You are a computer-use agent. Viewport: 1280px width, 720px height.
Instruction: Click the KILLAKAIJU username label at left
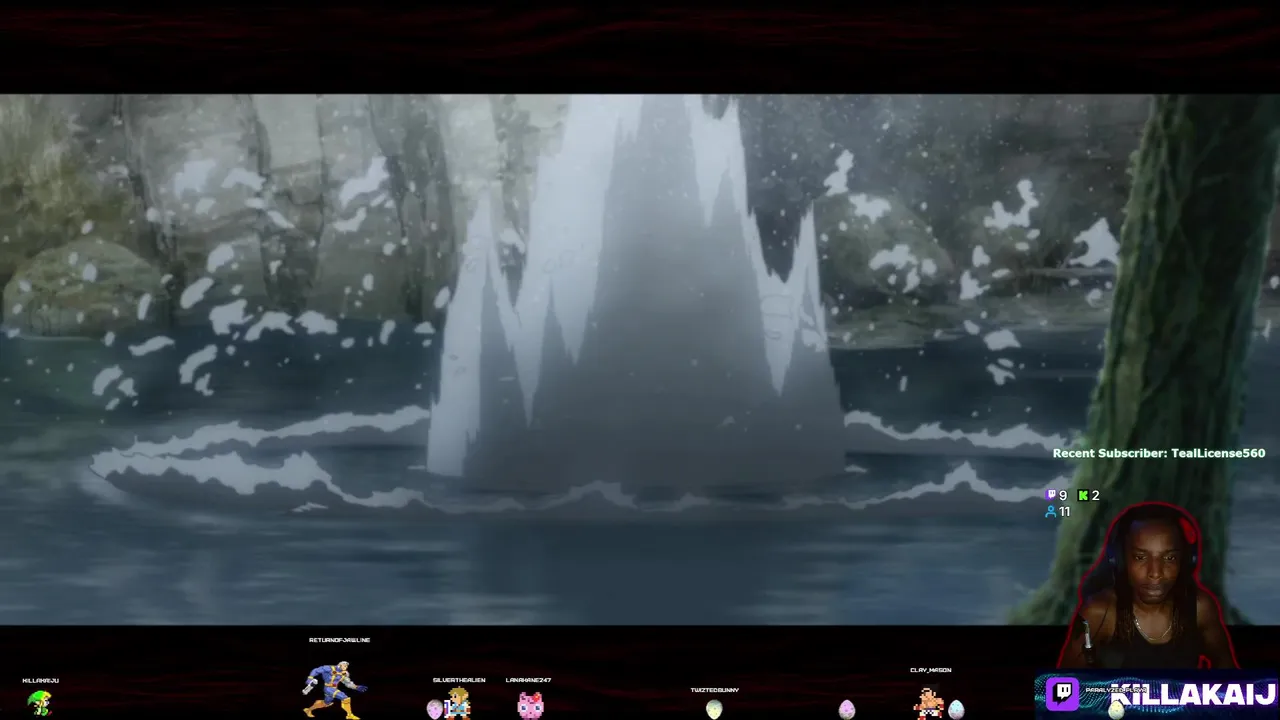tap(40, 680)
